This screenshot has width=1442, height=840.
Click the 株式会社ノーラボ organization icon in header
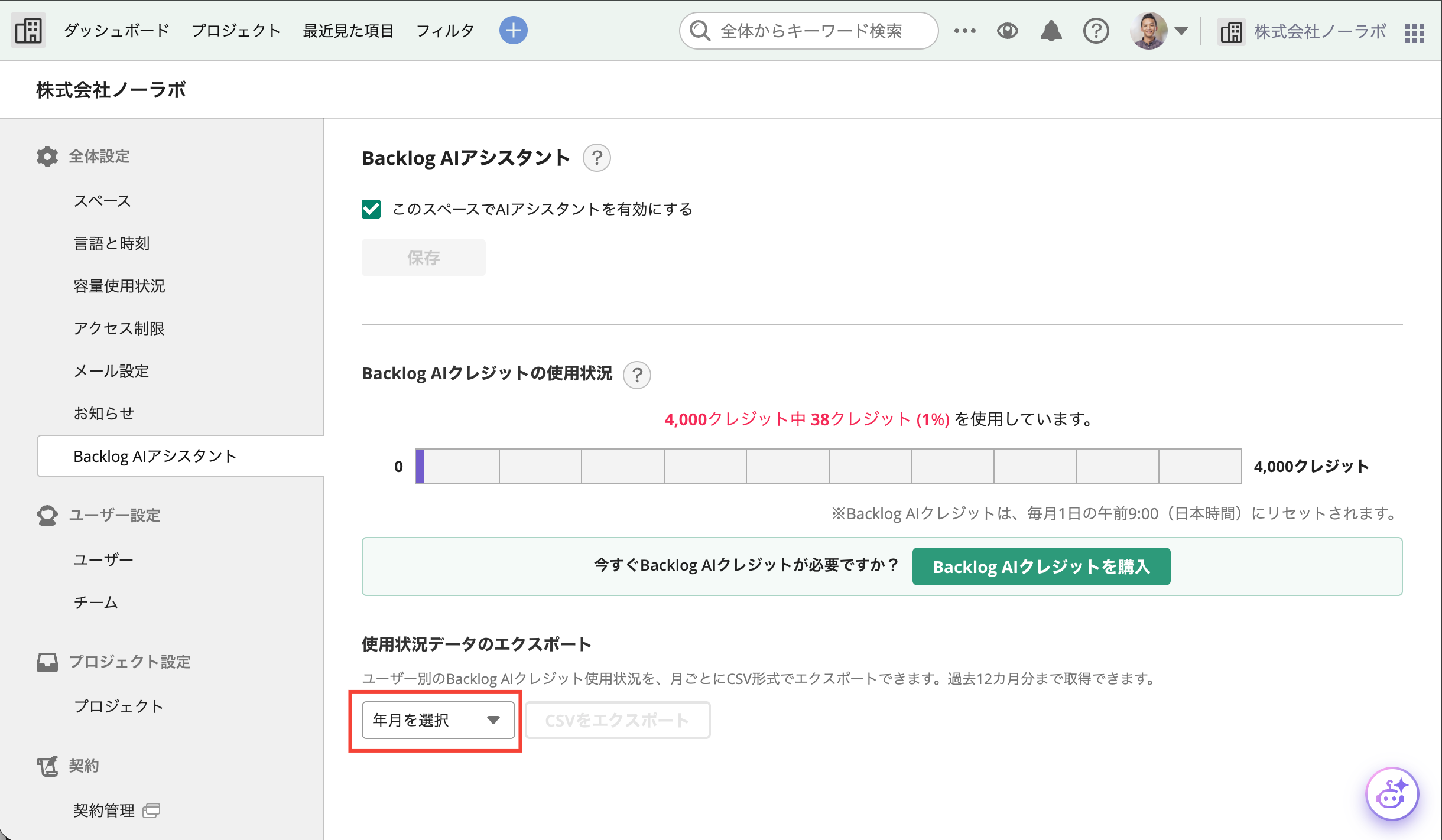pyautogui.click(x=1231, y=31)
